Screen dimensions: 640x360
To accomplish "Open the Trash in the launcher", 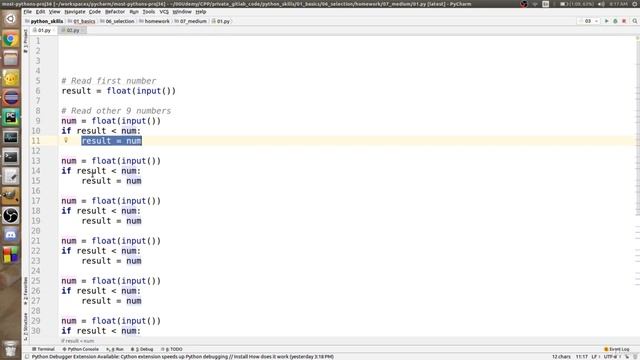I will click(x=11, y=349).
